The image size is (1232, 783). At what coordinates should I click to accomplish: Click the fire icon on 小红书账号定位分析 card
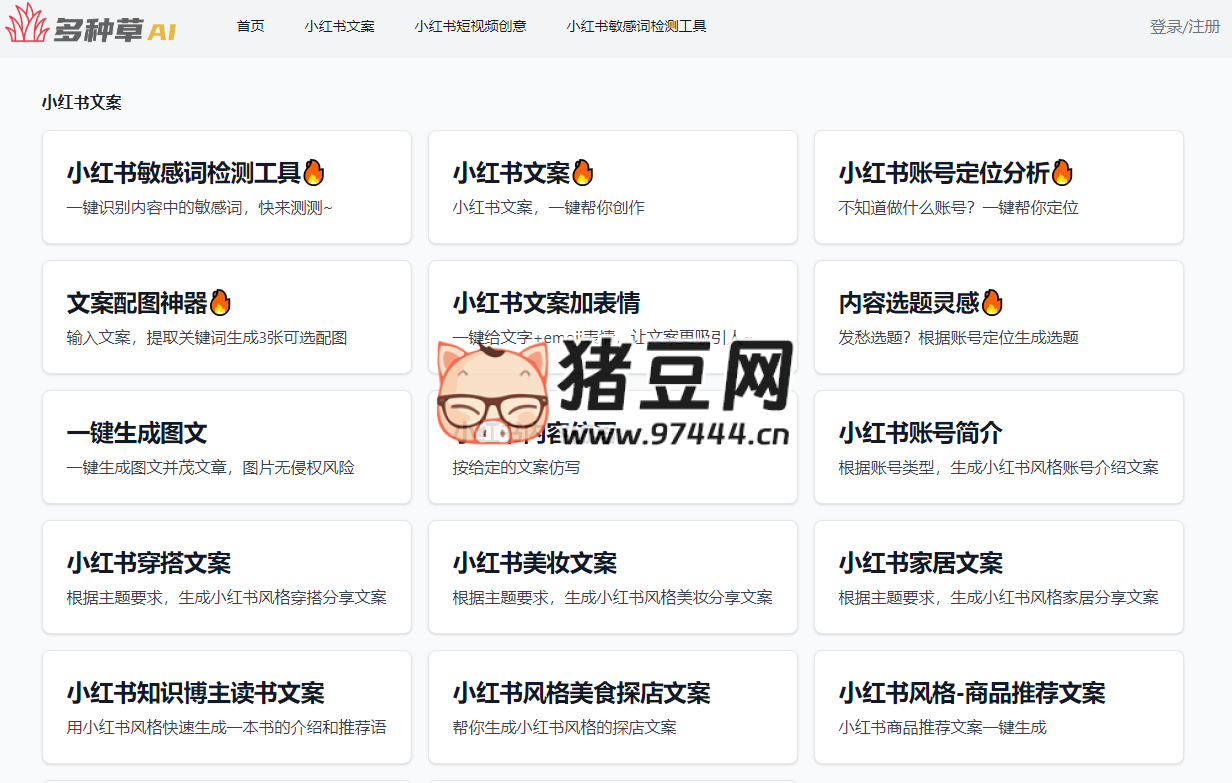(1061, 172)
